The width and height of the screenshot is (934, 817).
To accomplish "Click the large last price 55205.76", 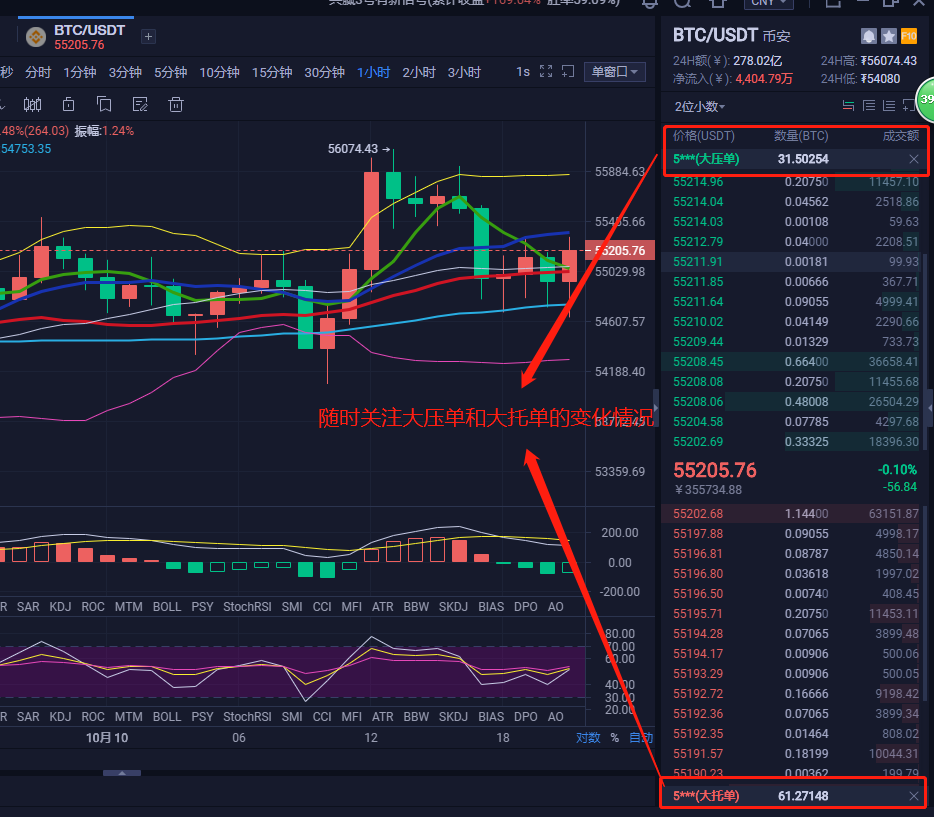I will click(715, 470).
